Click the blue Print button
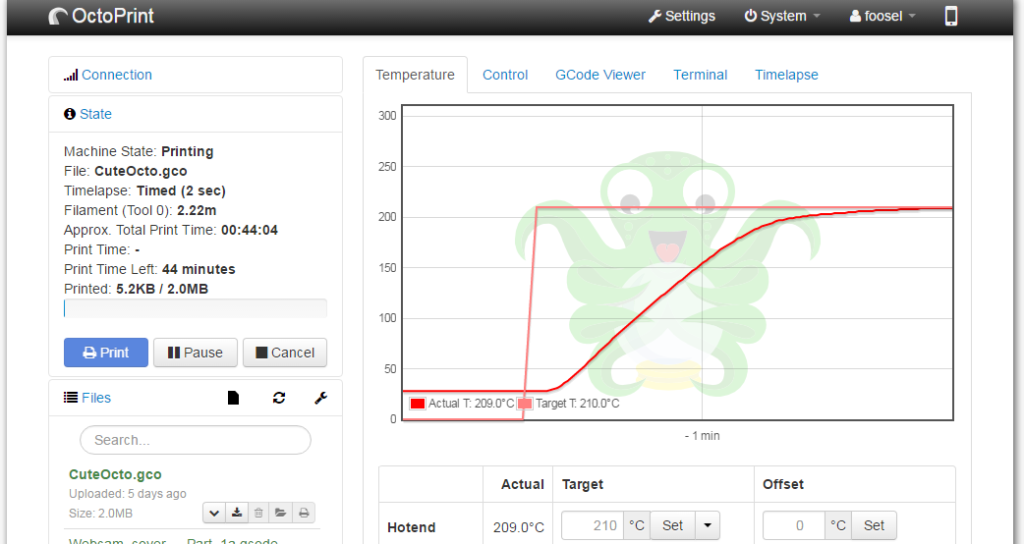Viewport: 1024px width, 544px height. [x=106, y=353]
